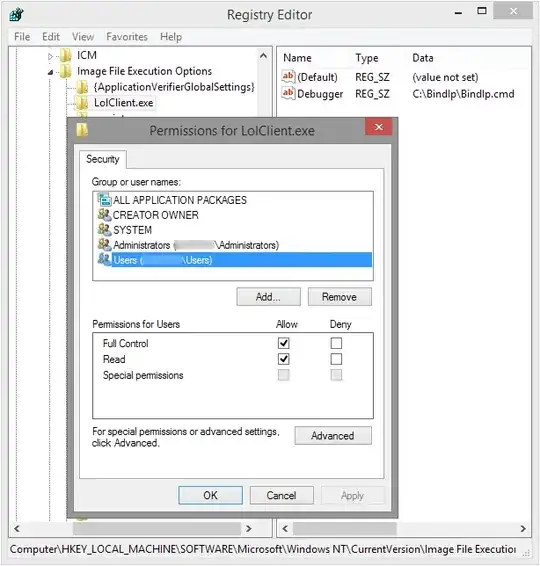Screen dimensions: 540x566
Task: Select the Security tab
Action: coord(103,159)
